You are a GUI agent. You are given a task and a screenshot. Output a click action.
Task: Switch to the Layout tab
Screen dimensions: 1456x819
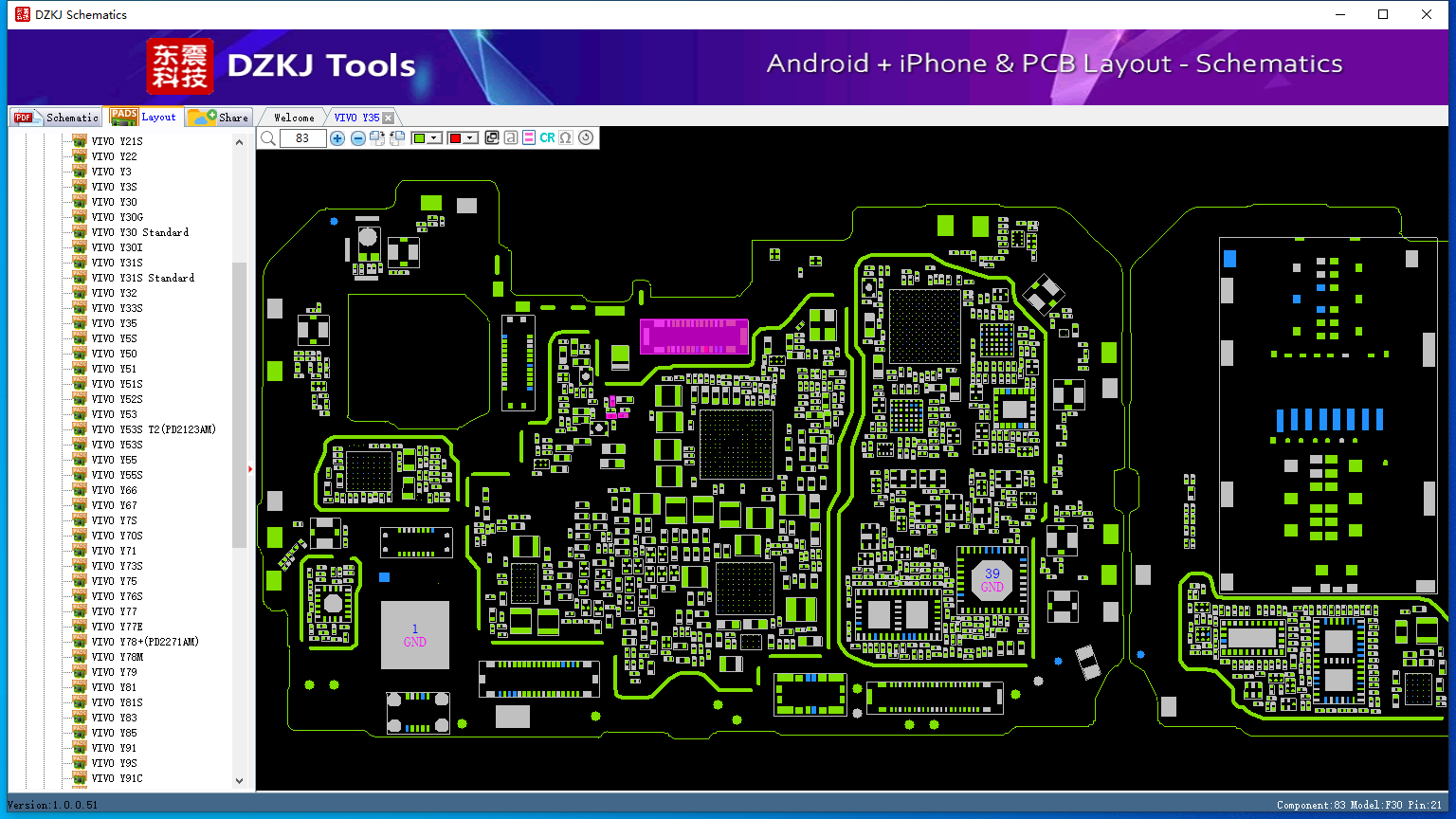[143, 117]
